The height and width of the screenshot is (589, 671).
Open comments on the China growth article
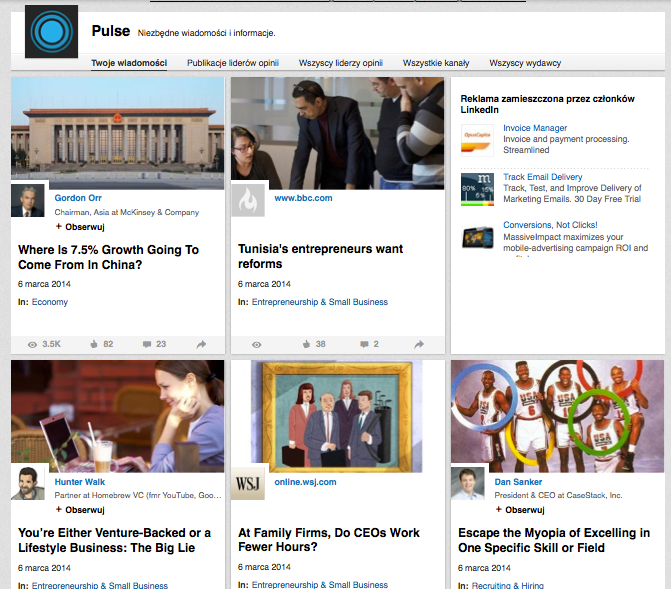[147, 344]
